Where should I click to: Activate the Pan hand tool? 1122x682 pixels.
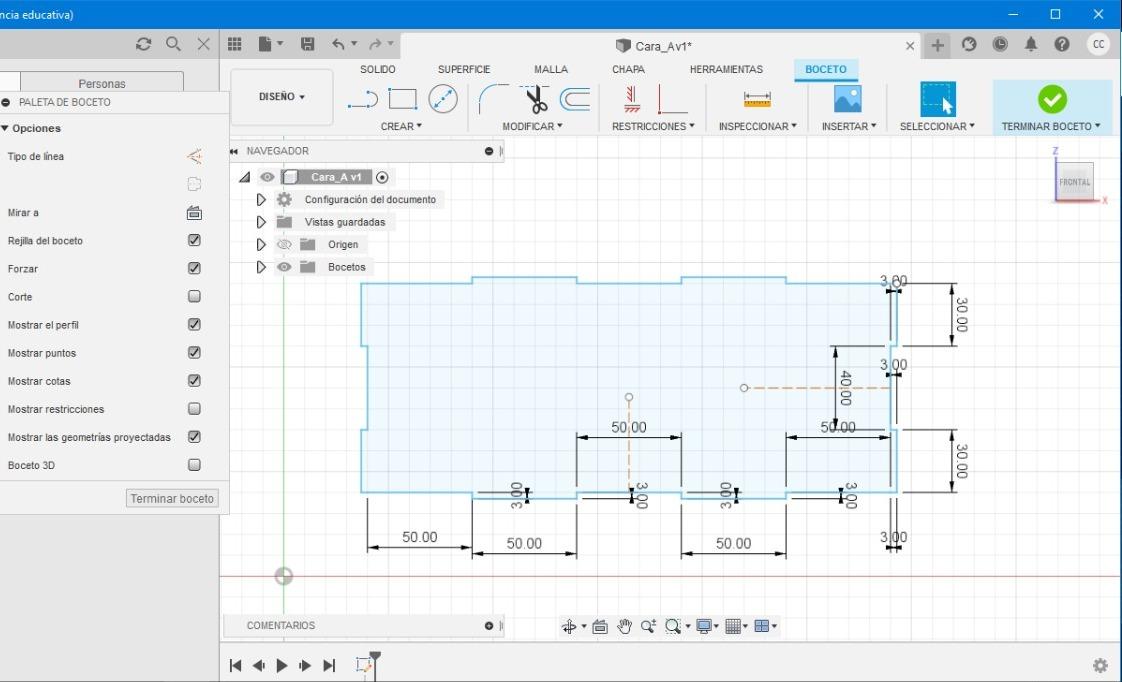click(x=625, y=627)
